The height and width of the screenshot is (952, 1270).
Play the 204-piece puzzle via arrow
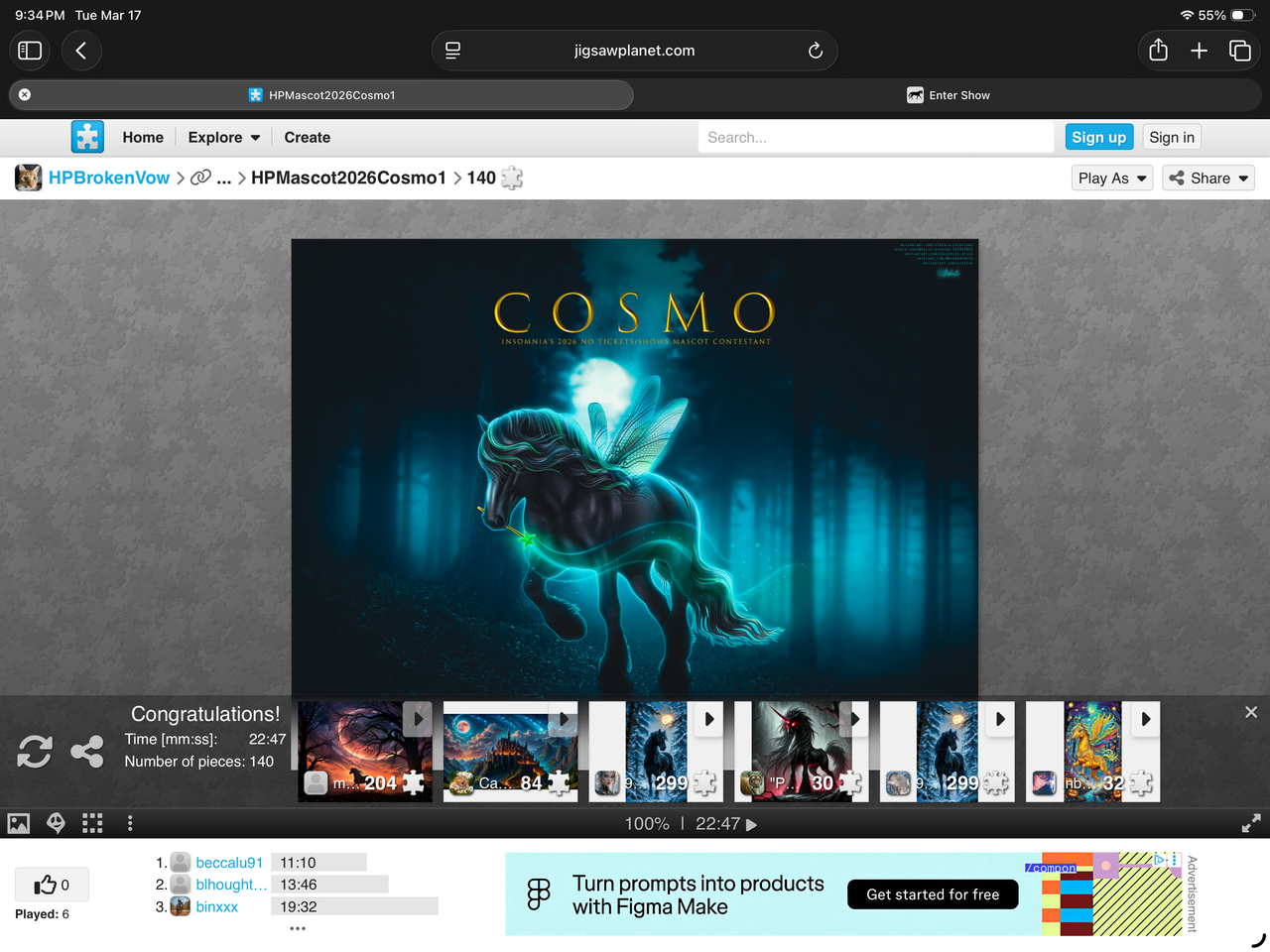click(x=418, y=719)
